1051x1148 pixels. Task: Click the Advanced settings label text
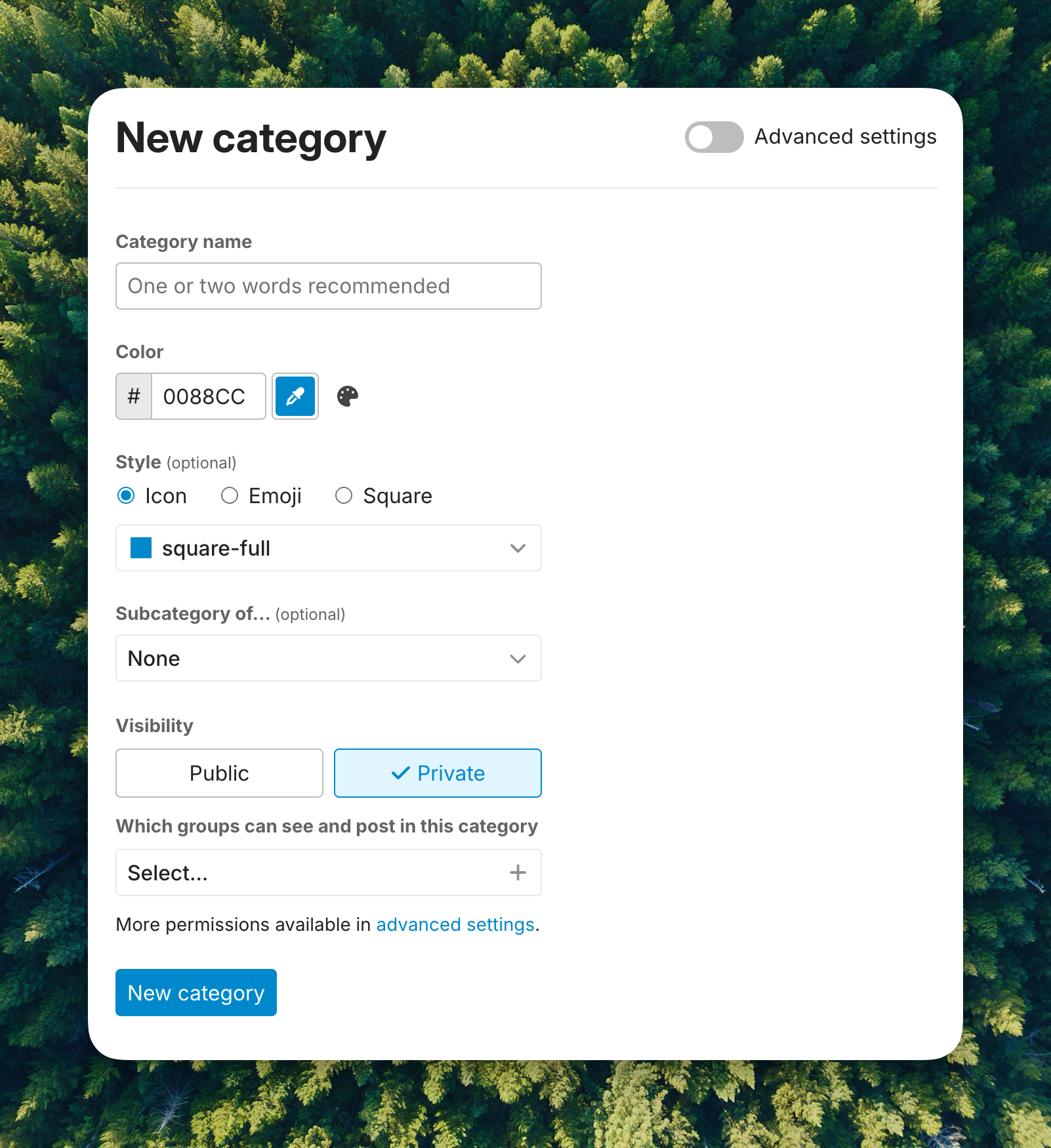(x=845, y=137)
